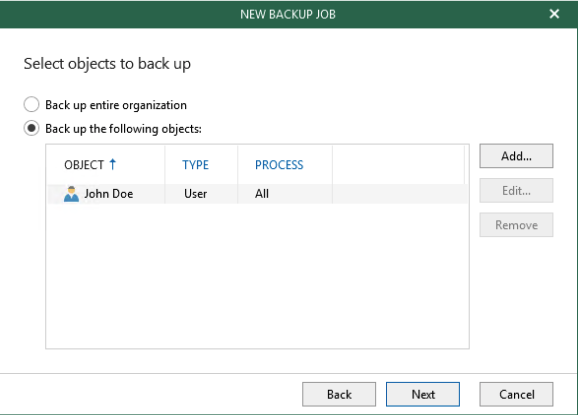The height and width of the screenshot is (415, 578).
Task: Choose Back up the following objects radio
Action: point(31,128)
